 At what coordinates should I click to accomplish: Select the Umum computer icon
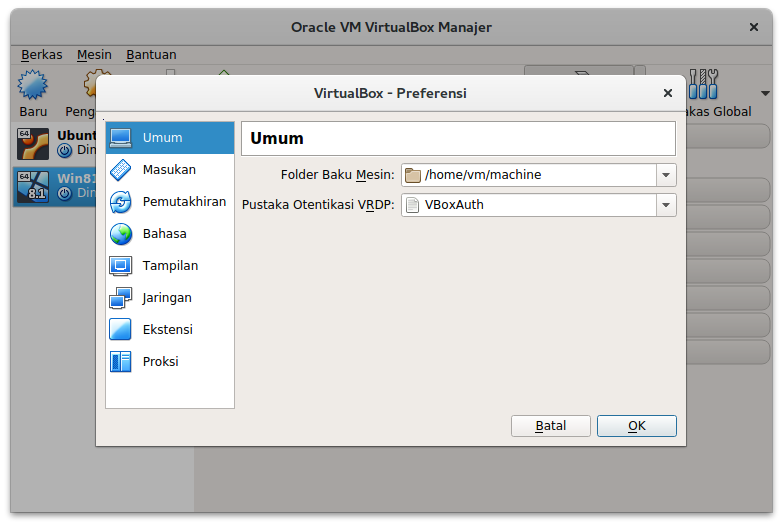tap(120, 138)
